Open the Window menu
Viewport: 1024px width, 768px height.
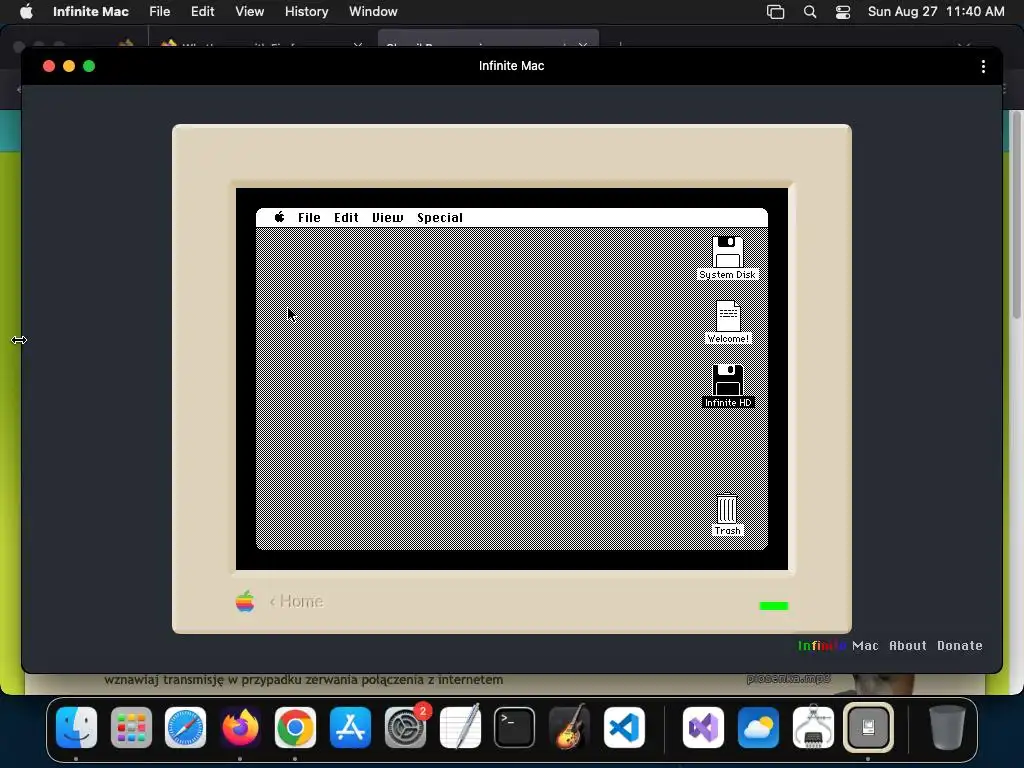click(373, 12)
